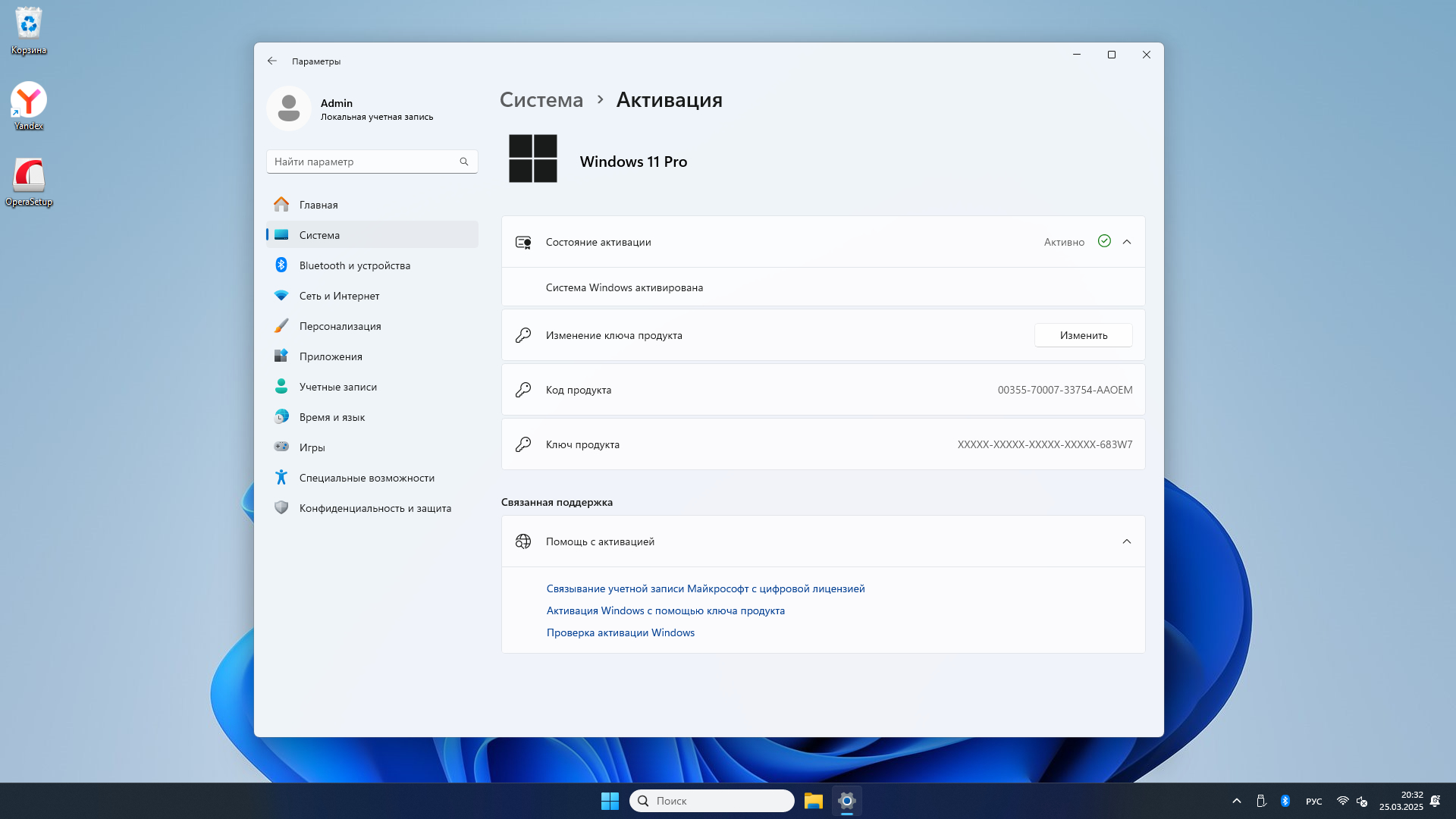Open Bluetooth и устройства section
Image resolution: width=1456 pixels, height=819 pixels.
[354, 265]
